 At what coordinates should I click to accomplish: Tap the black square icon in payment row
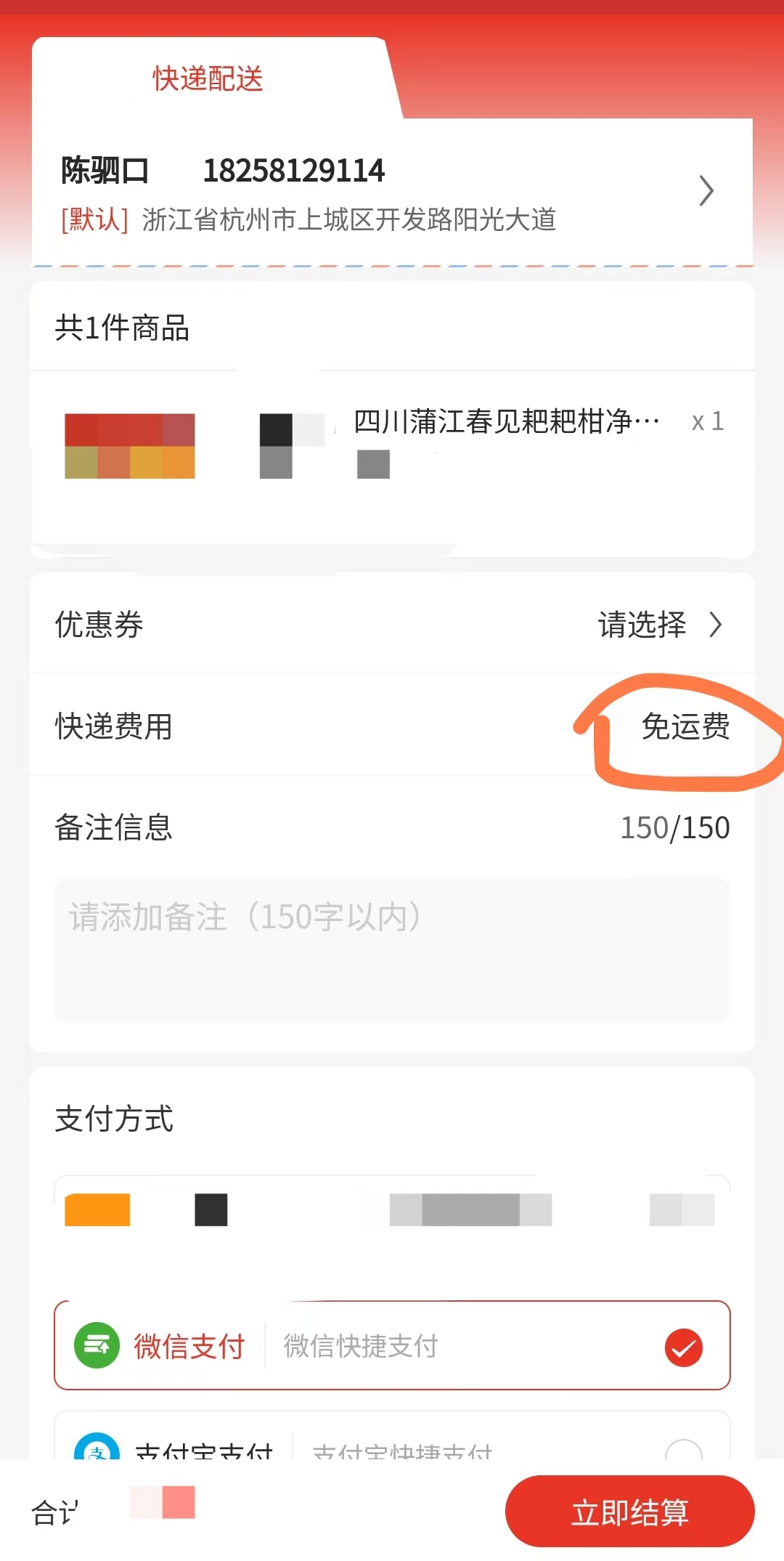click(211, 1209)
